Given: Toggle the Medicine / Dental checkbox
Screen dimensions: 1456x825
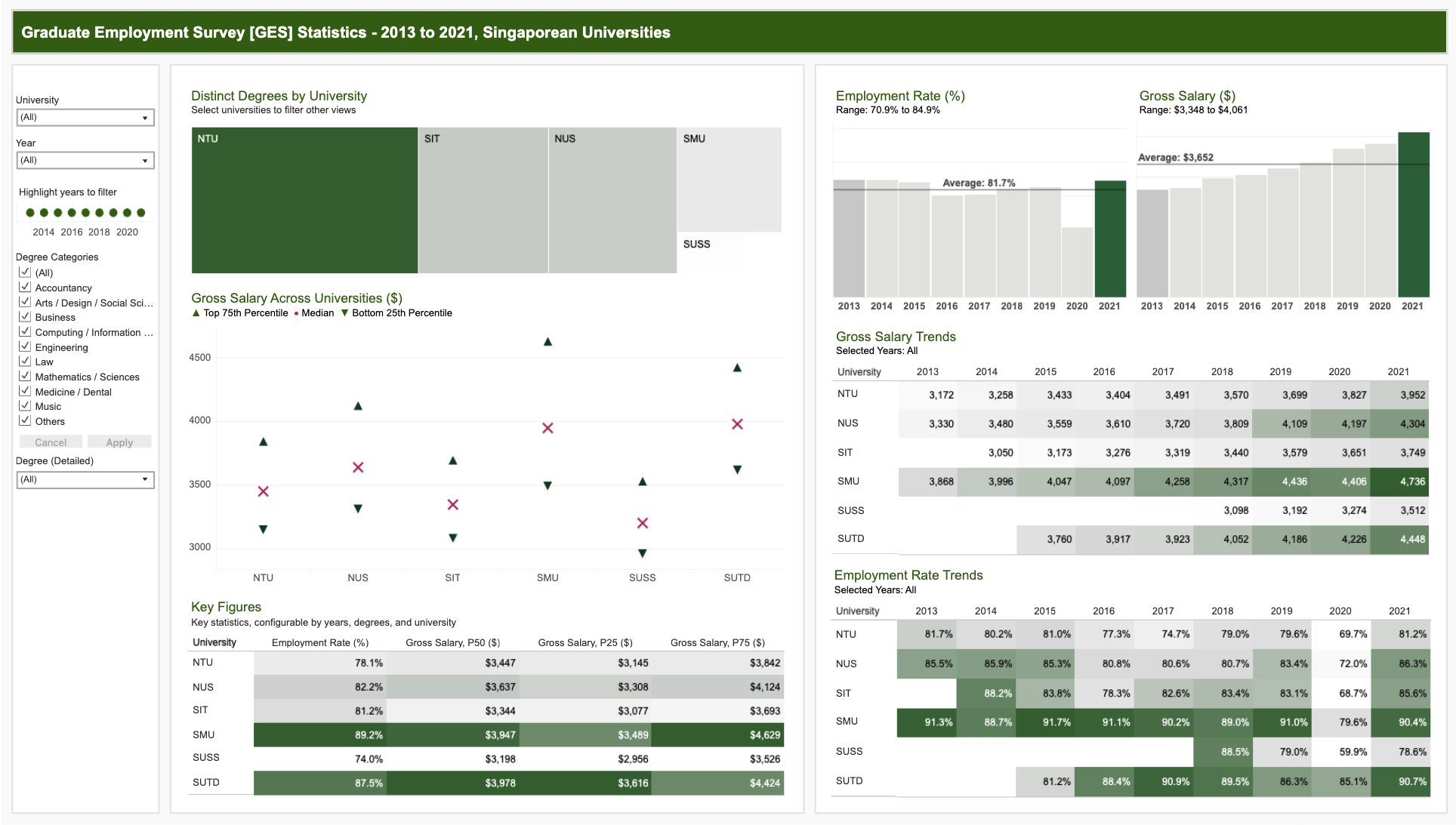Looking at the screenshot, I should [25, 392].
